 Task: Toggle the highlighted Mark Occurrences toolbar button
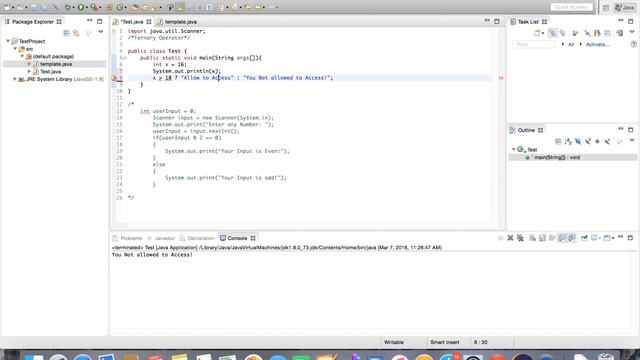pos(180,7)
